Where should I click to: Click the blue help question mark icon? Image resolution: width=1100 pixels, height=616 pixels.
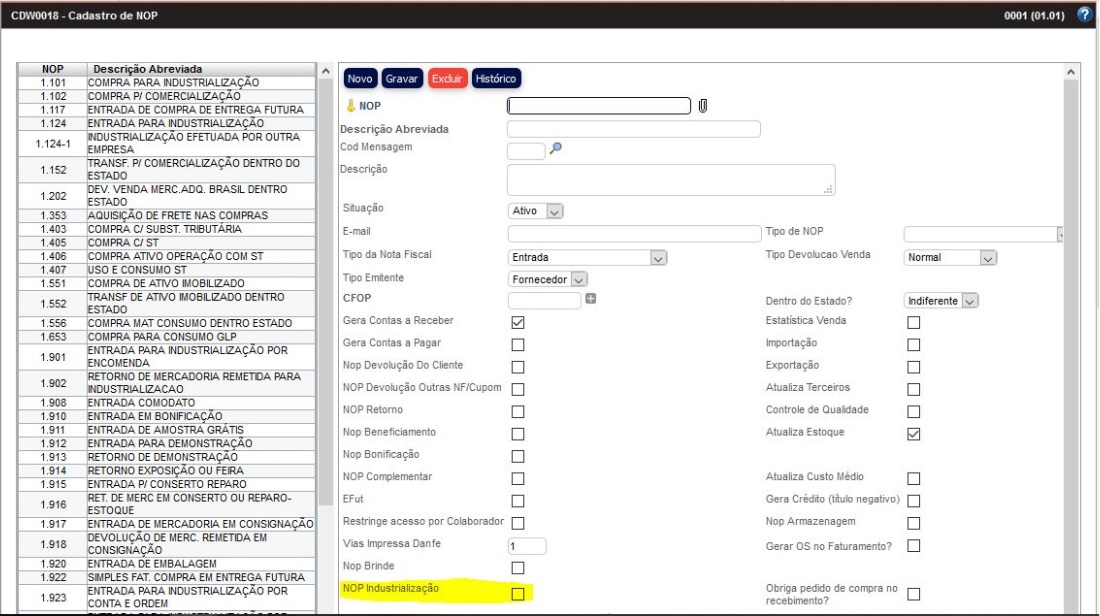[1084, 16]
